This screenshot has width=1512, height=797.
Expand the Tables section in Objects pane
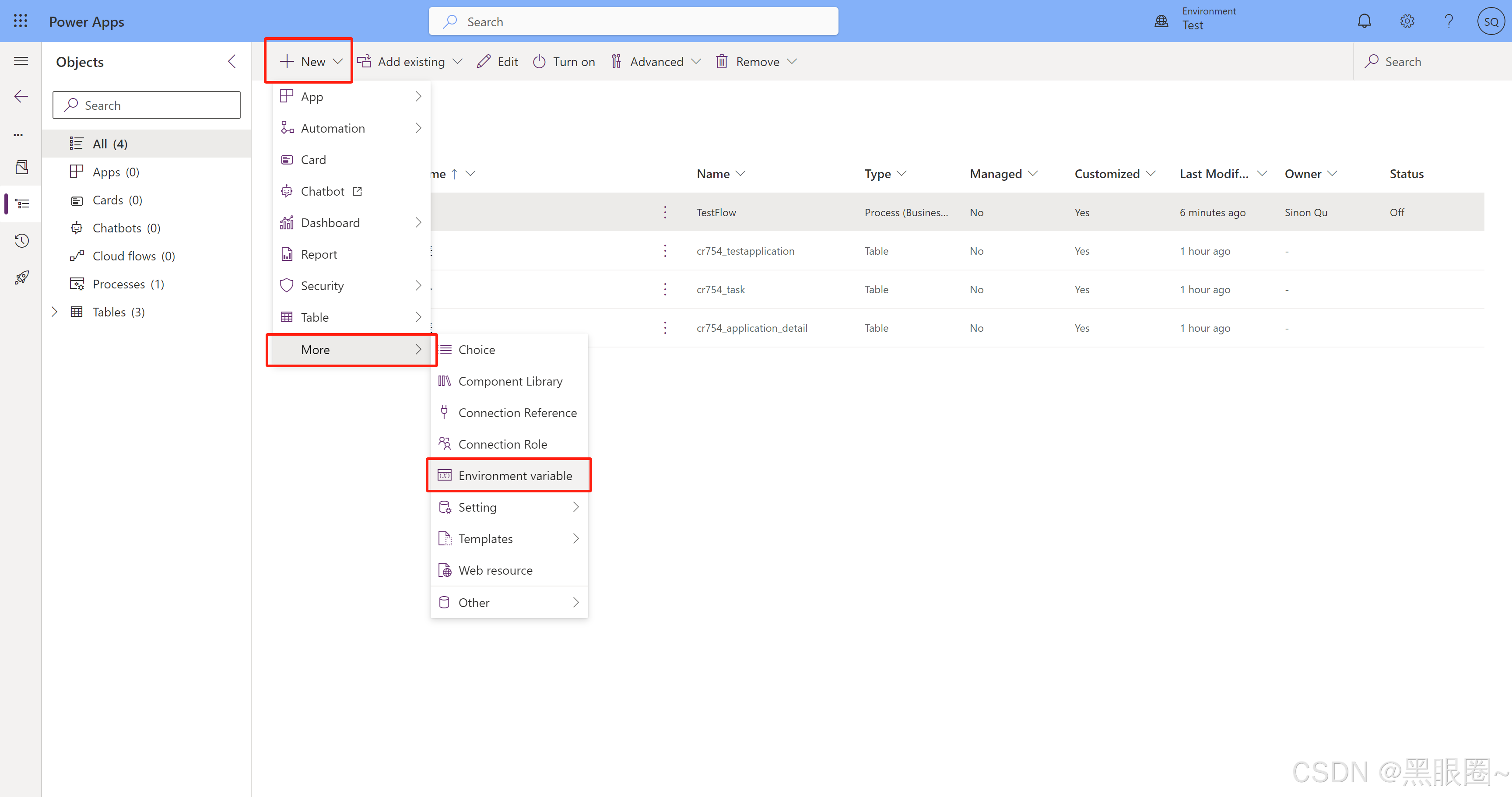point(55,312)
